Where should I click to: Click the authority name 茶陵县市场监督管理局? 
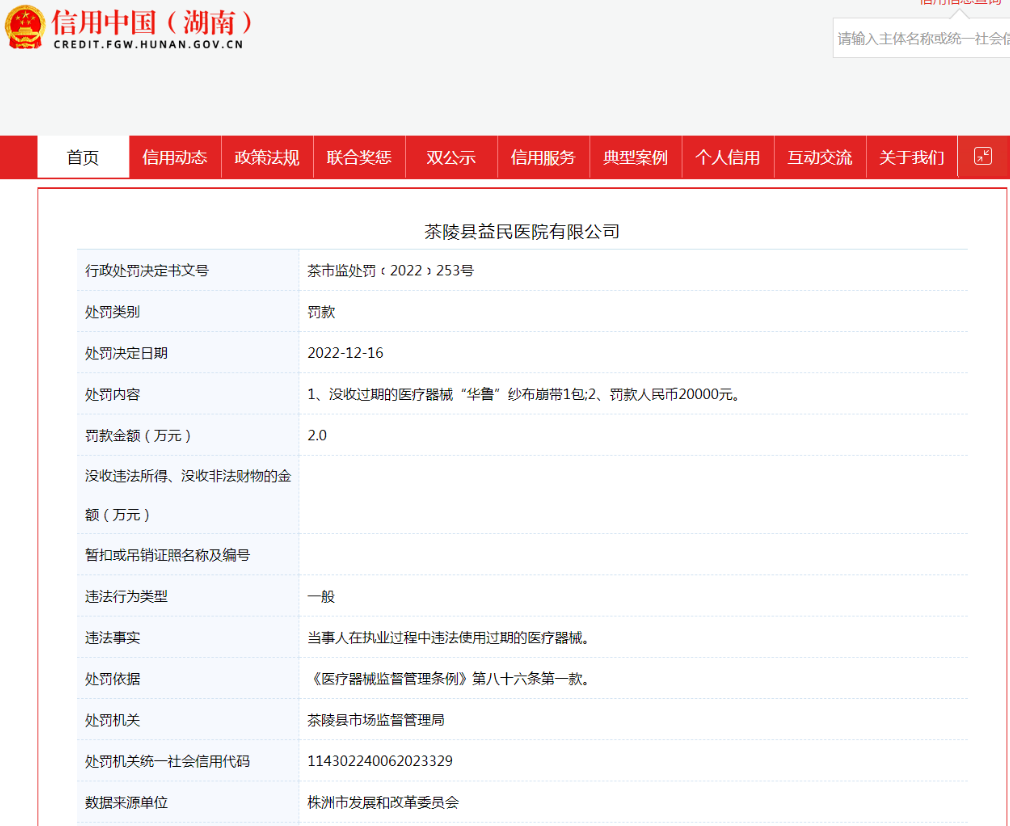[376, 720]
